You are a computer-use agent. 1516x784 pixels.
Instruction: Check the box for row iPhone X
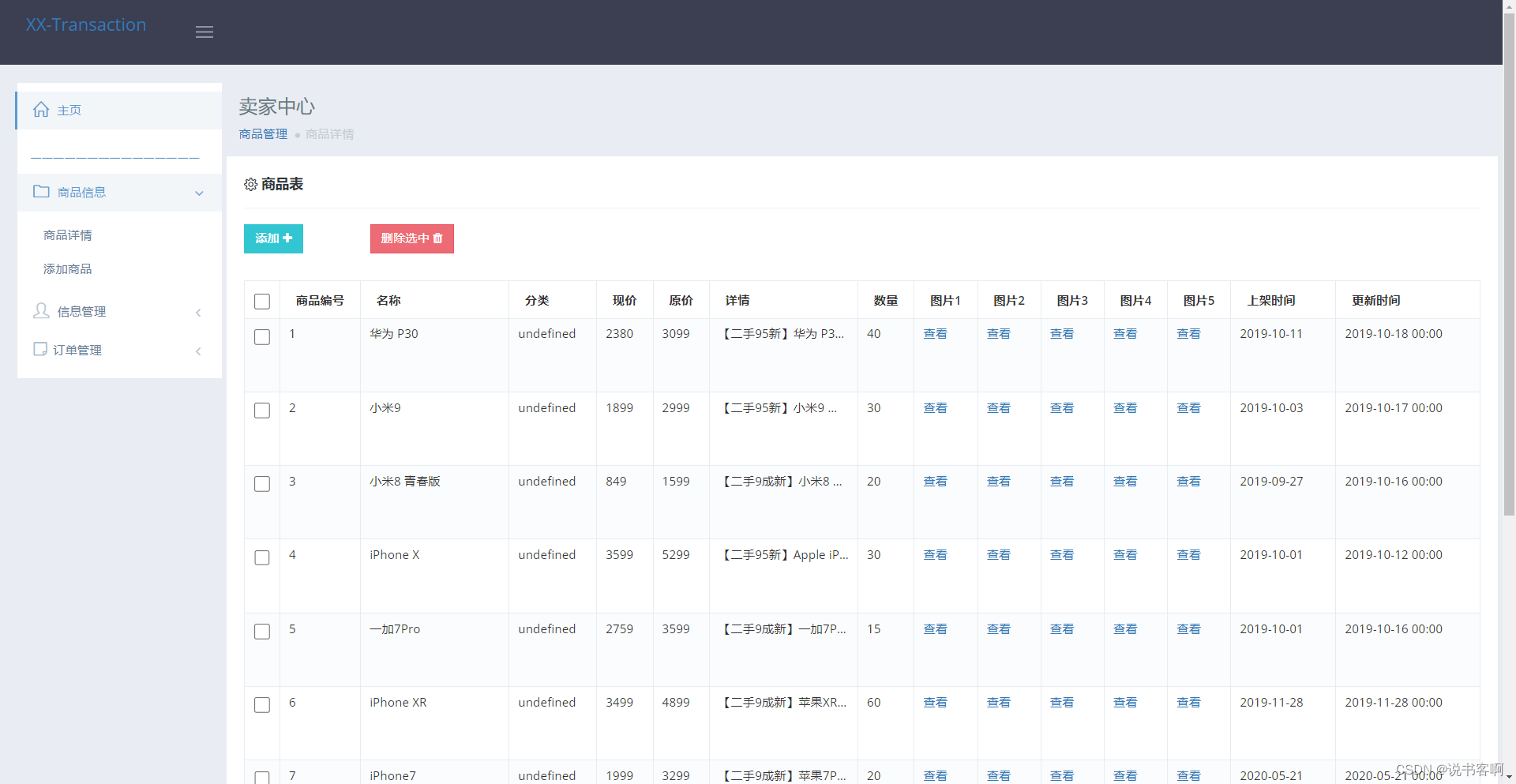262,557
